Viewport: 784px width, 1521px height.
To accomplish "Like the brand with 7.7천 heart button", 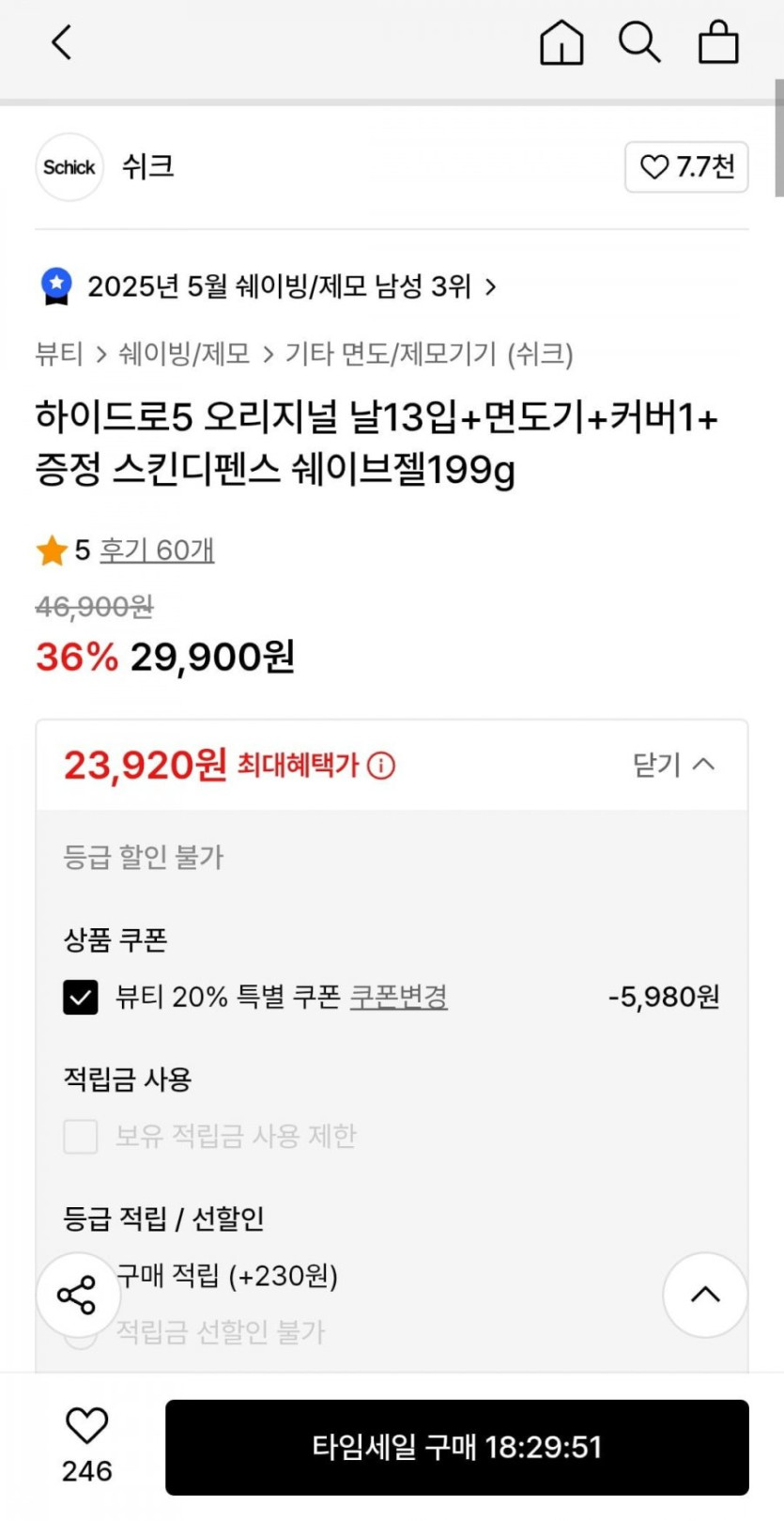I will pos(686,167).
